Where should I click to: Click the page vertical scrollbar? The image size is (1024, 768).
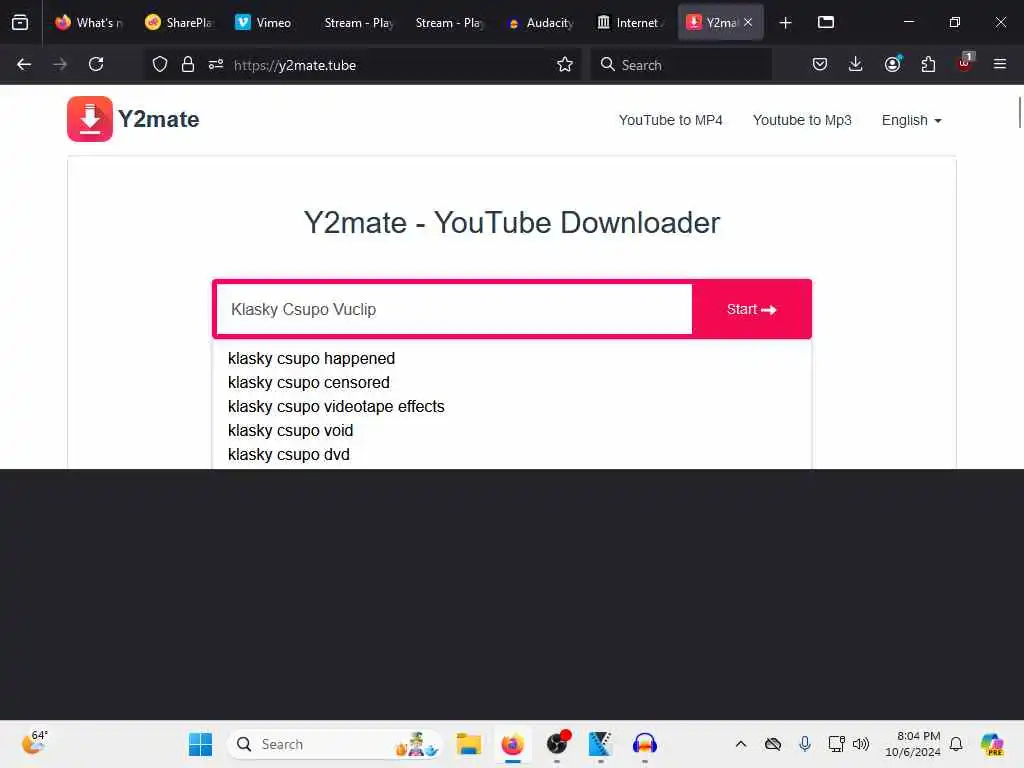tap(1019, 112)
